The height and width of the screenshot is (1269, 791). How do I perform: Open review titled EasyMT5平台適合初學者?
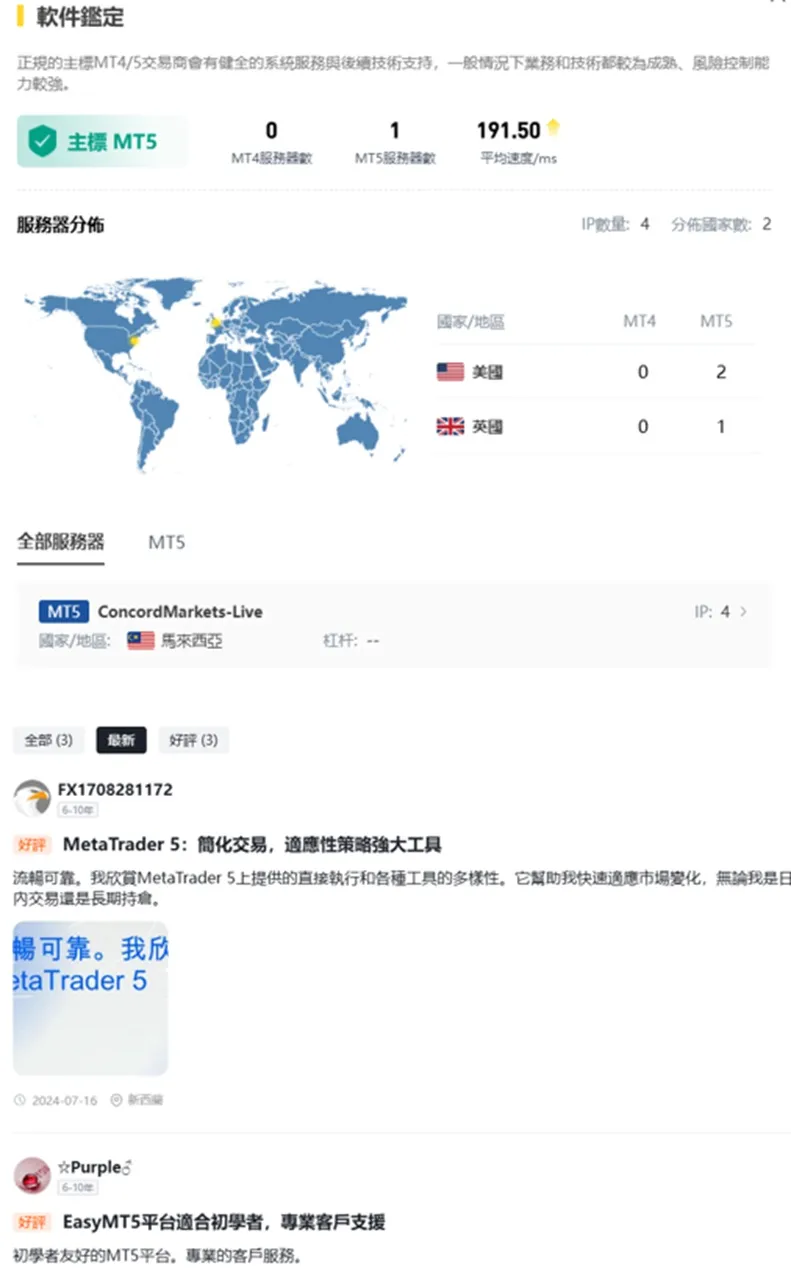coord(224,1222)
